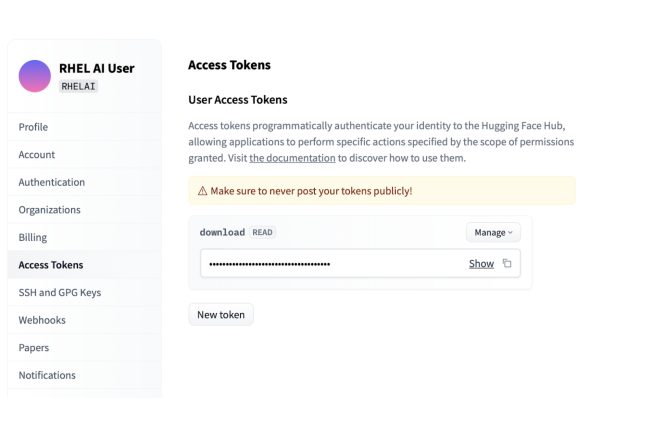Screen dimensions: 650x433
Task: Click the READ permission badge
Action: (x=262, y=232)
